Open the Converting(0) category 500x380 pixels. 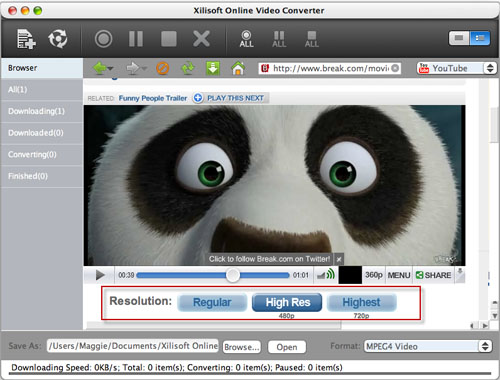click(42, 154)
